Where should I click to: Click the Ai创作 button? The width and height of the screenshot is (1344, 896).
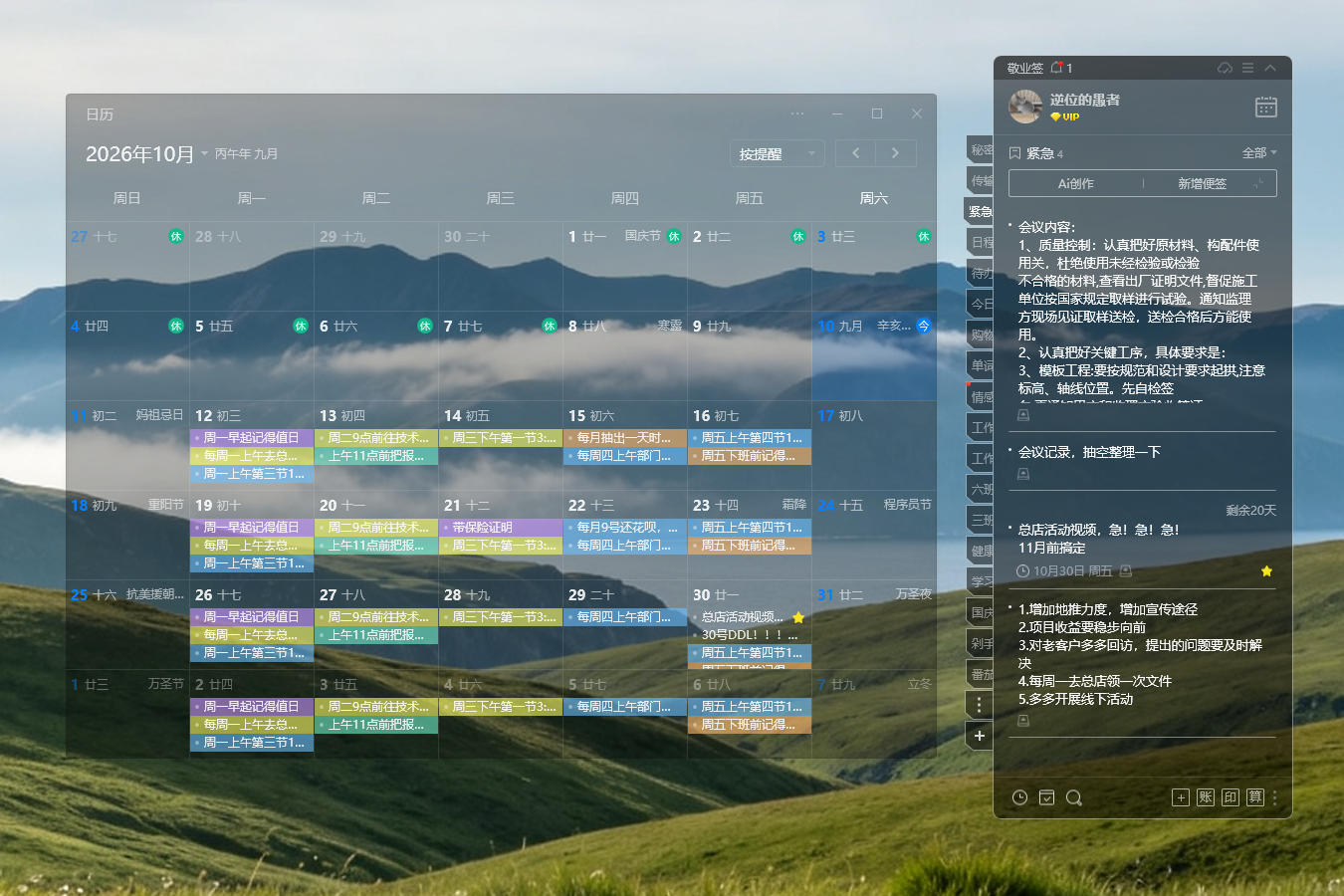point(1075,183)
